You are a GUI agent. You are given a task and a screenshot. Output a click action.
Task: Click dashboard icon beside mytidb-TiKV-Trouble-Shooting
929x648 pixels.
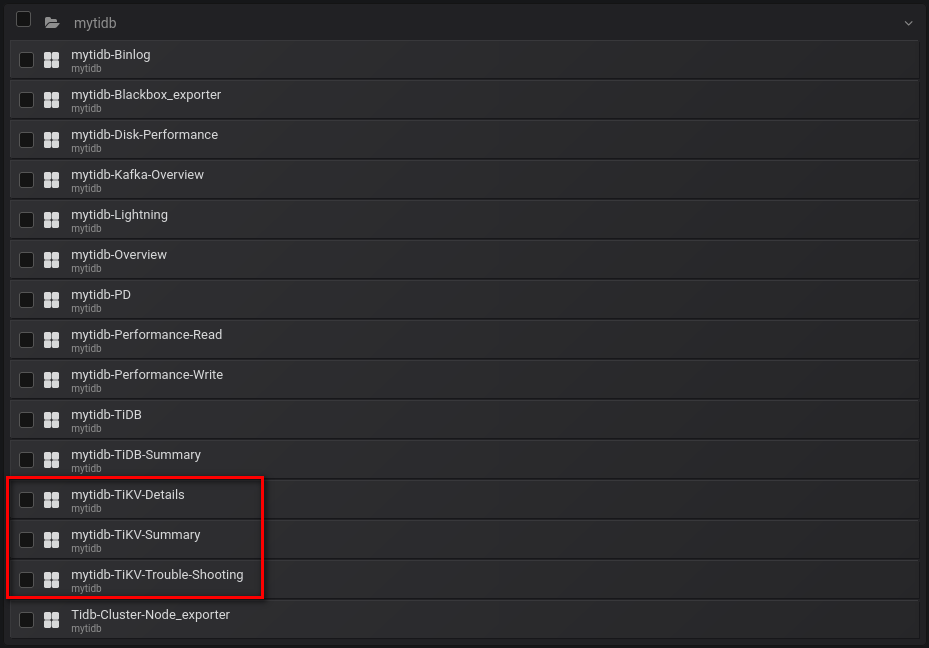point(52,579)
